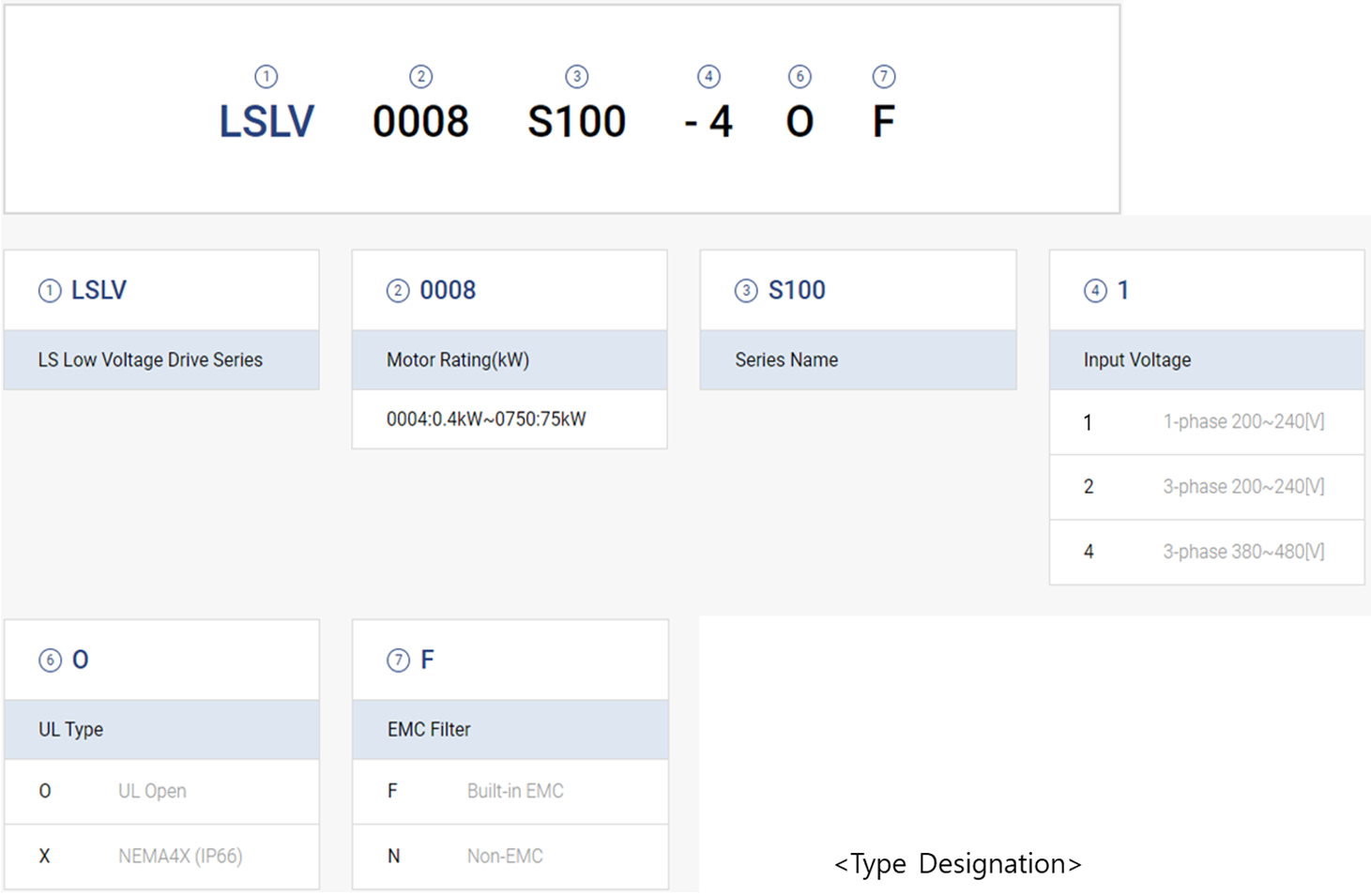1371x896 pixels.
Task: Click circled number 4 in the Input Voltage card header
Action: tap(1094, 291)
